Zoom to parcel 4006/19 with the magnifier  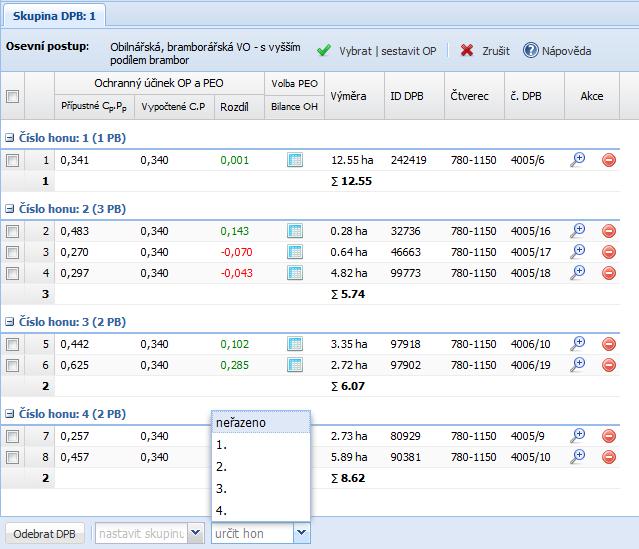pos(577,365)
